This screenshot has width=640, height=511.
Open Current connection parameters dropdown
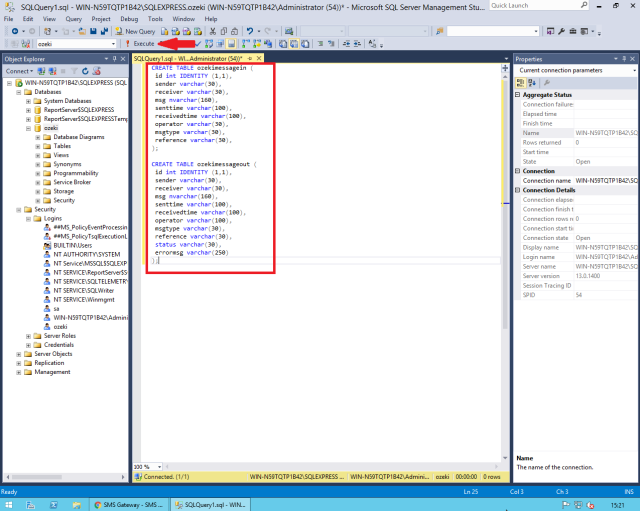pyautogui.click(x=634, y=70)
